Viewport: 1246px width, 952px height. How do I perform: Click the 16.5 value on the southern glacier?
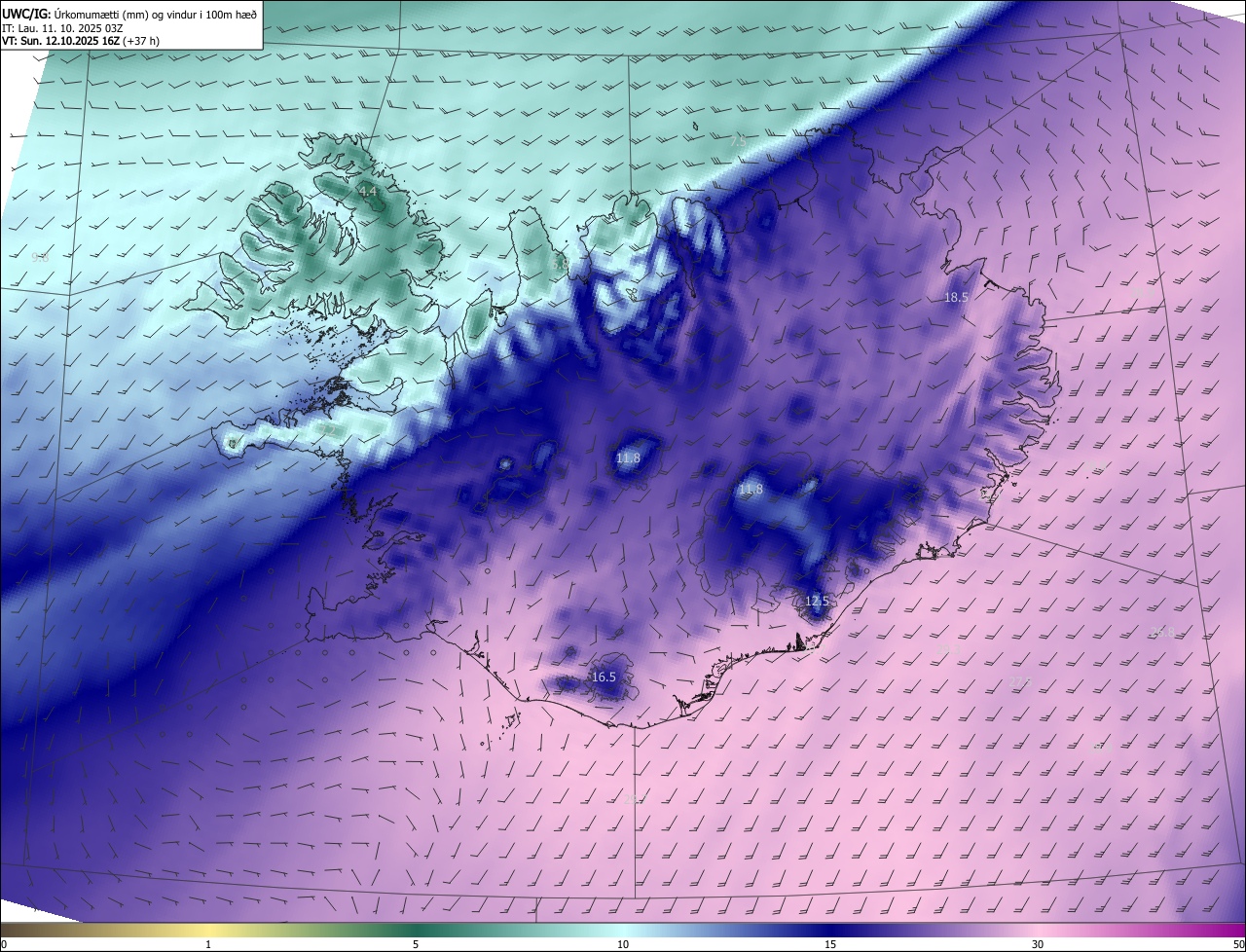(604, 677)
